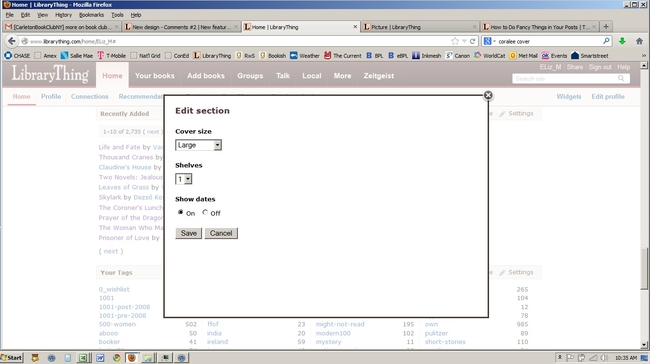650x364 pixels.
Task: Open the Tools menu
Action: [x=117, y=15]
